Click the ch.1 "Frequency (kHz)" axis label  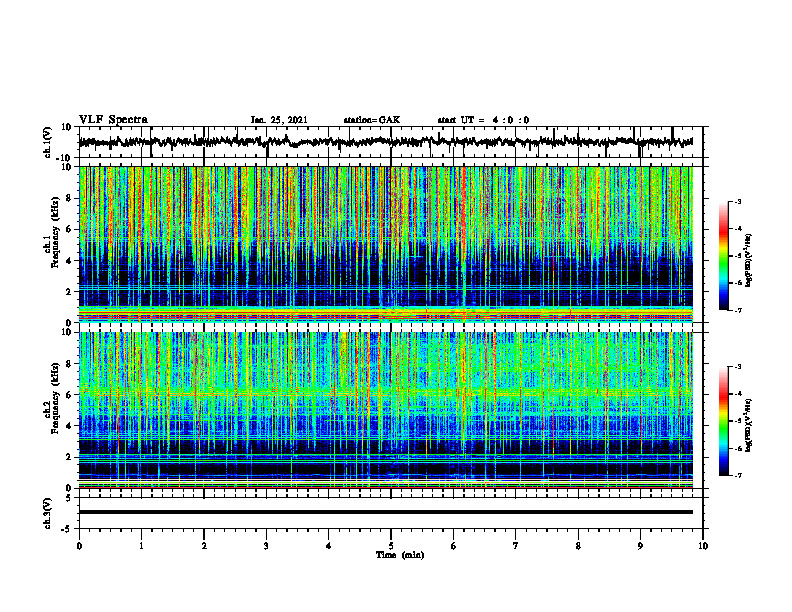coord(55,233)
